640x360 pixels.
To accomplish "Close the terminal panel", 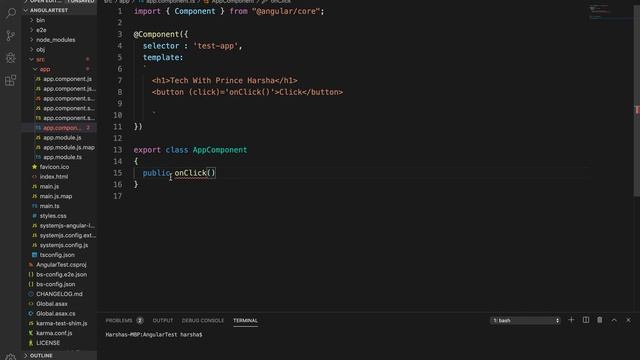I will tap(628, 320).
